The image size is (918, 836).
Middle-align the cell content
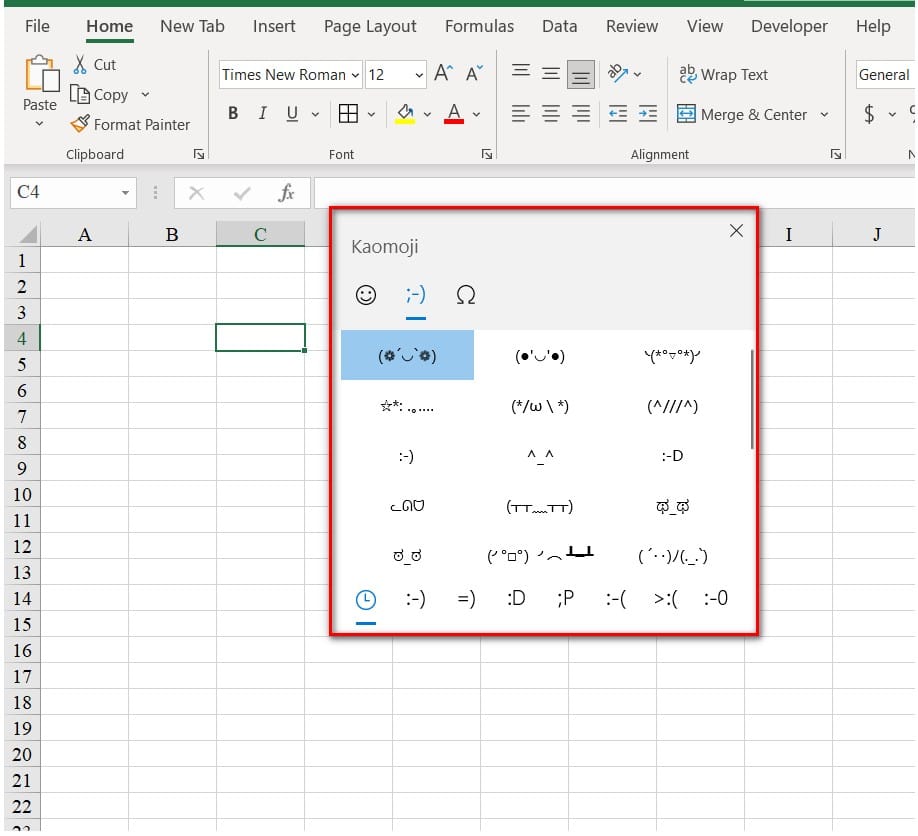pyautogui.click(x=550, y=74)
